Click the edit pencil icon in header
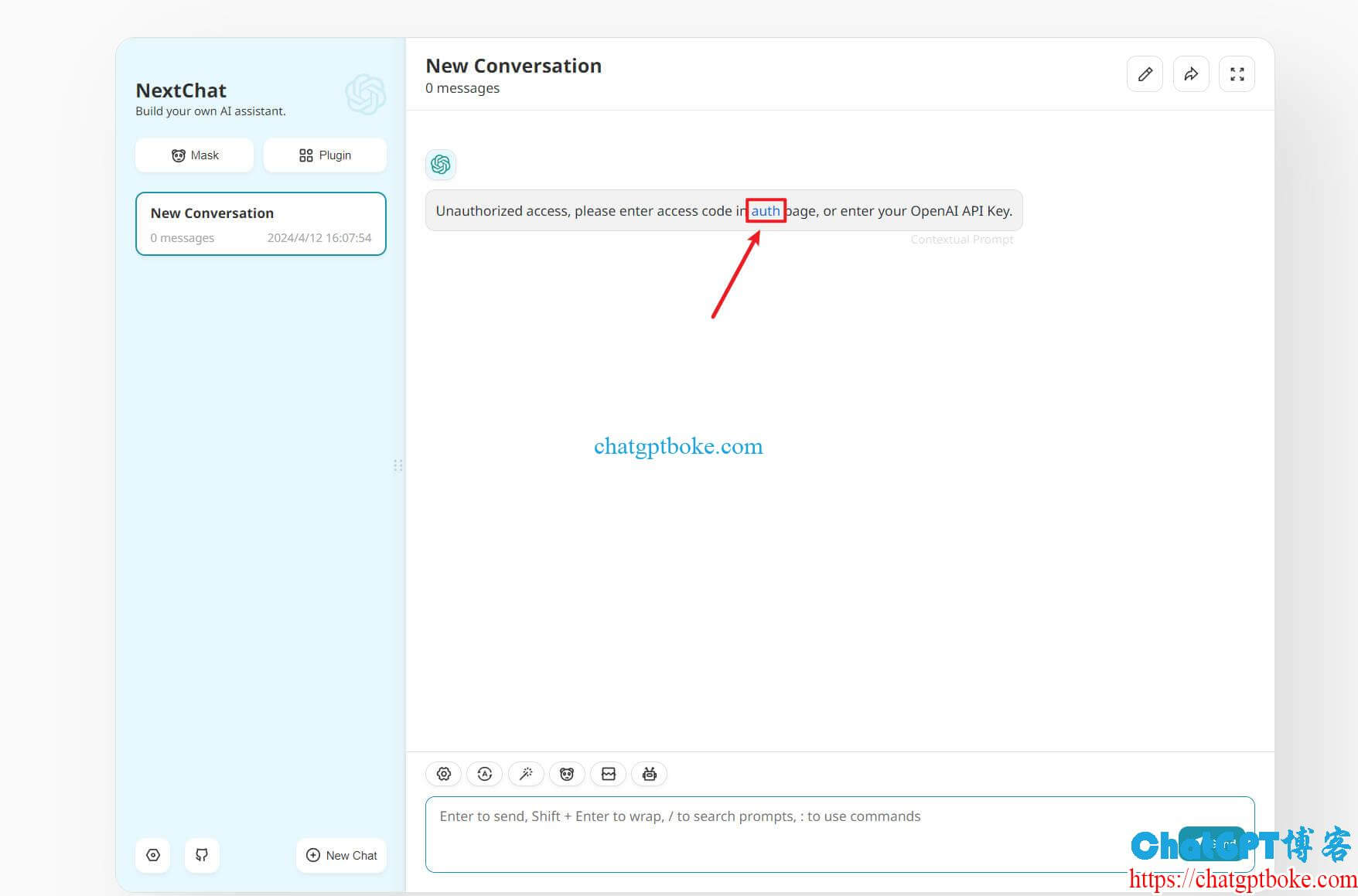The width and height of the screenshot is (1358, 896). (1145, 74)
